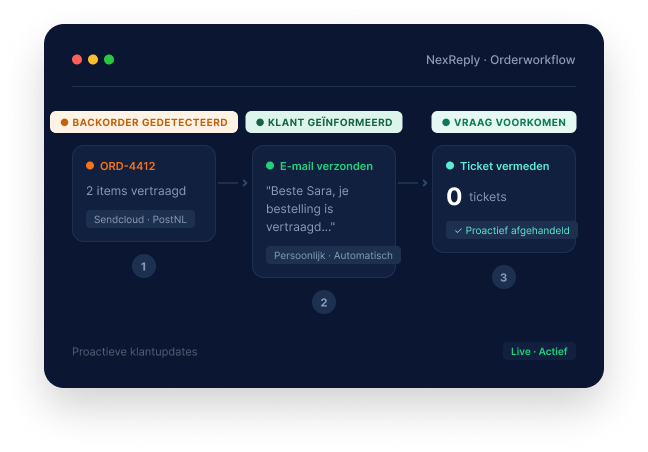Click the green dot beside E-mail verzonden
This screenshot has width=648, height=452.
point(270,166)
